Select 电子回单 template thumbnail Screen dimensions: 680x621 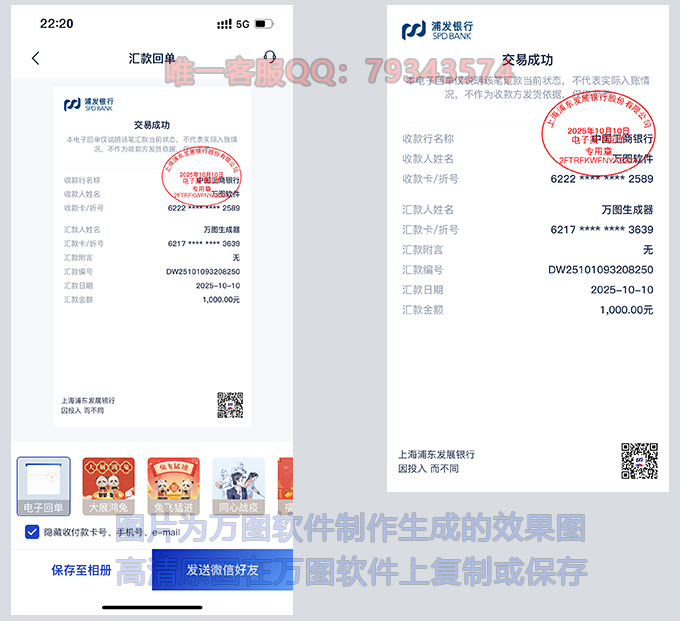click(x=44, y=486)
